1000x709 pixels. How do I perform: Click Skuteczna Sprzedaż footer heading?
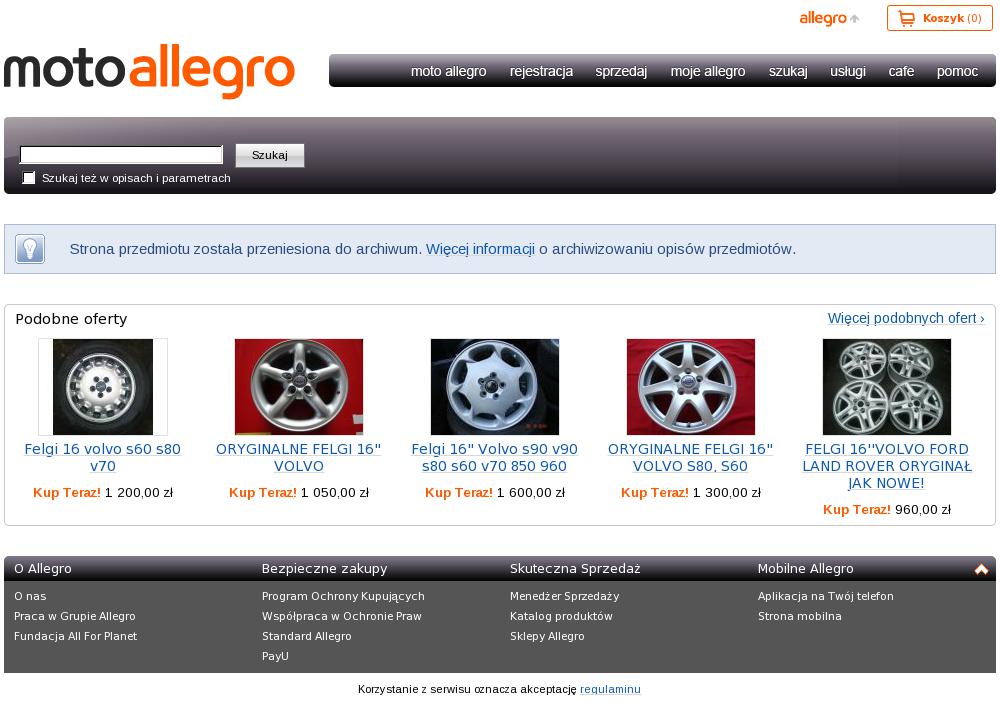pyautogui.click(x=575, y=569)
